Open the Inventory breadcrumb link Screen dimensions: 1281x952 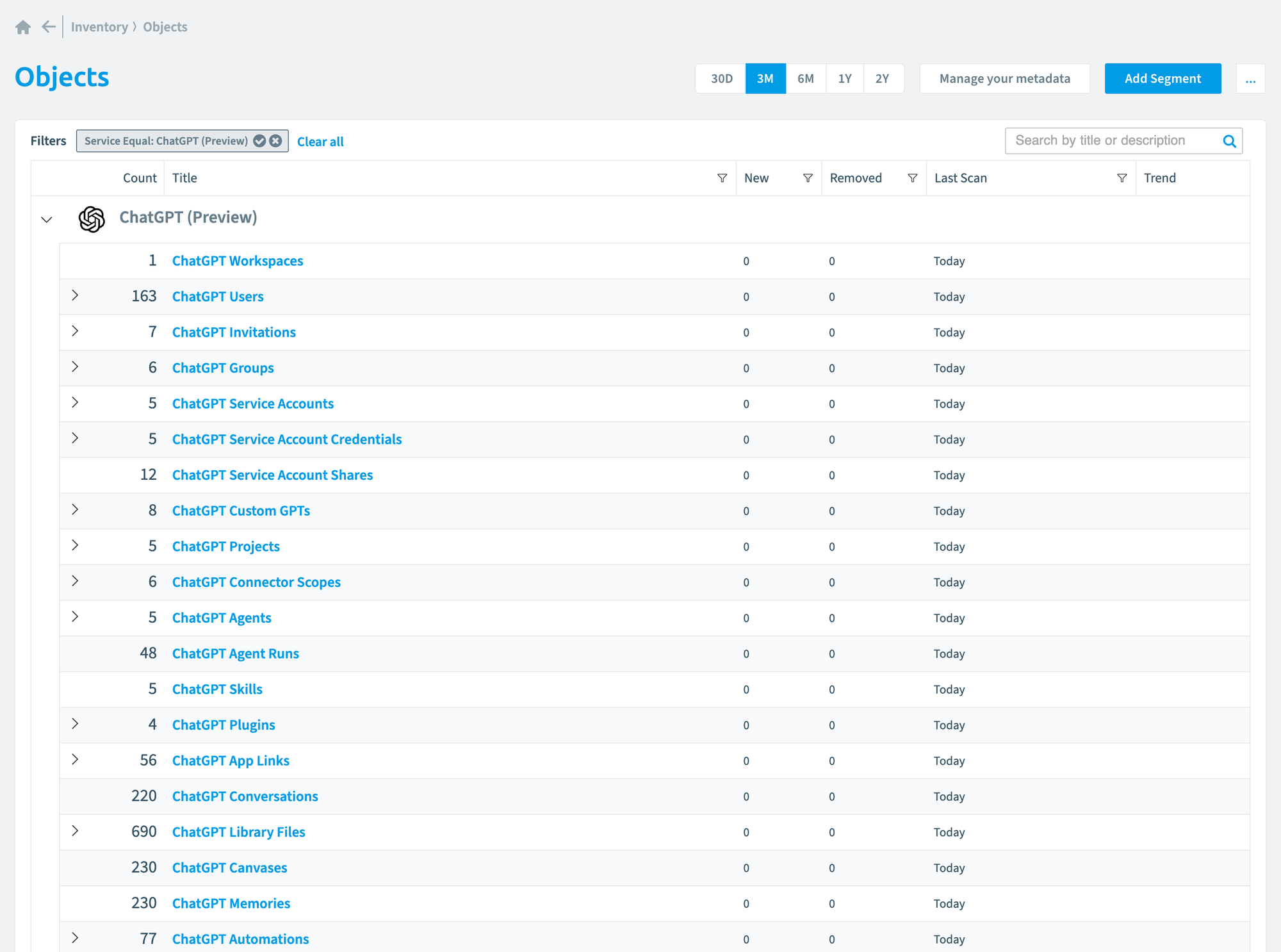[99, 27]
